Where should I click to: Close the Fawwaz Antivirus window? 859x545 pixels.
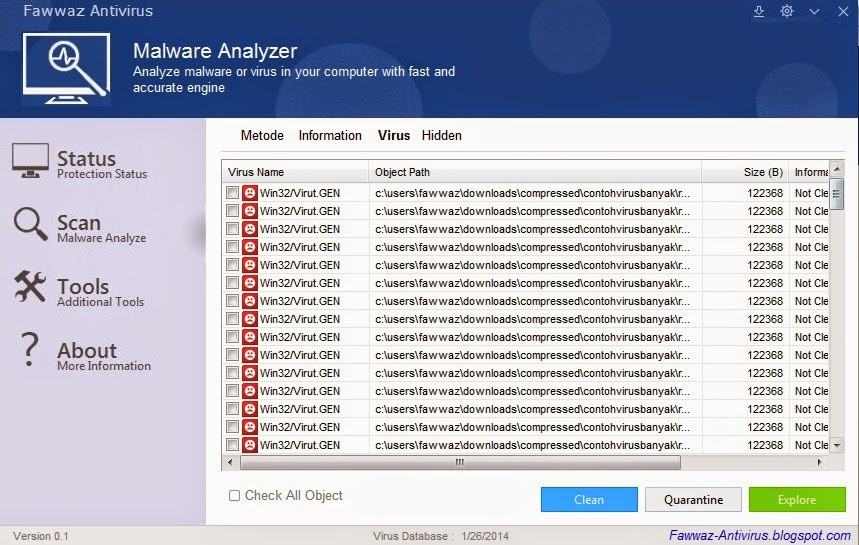[843, 12]
